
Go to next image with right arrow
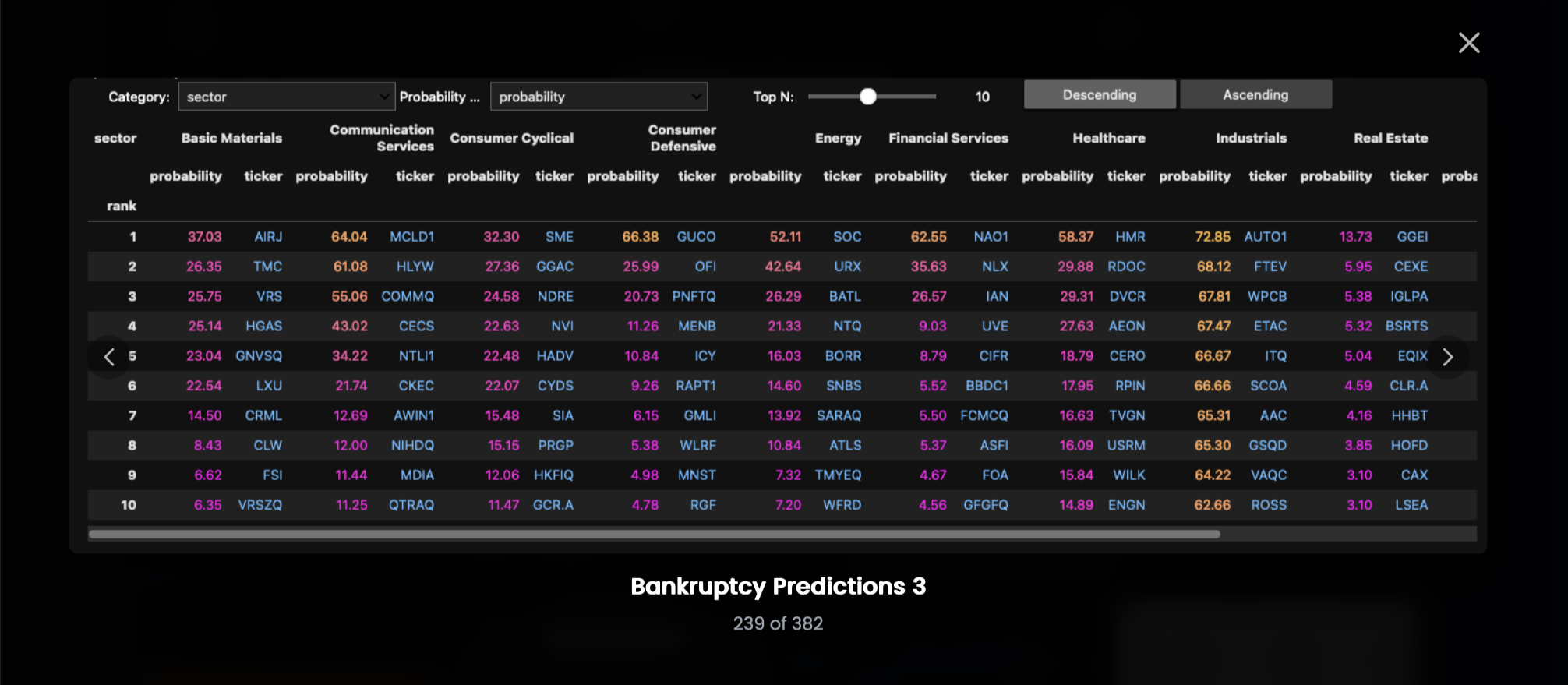(1448, 357)
